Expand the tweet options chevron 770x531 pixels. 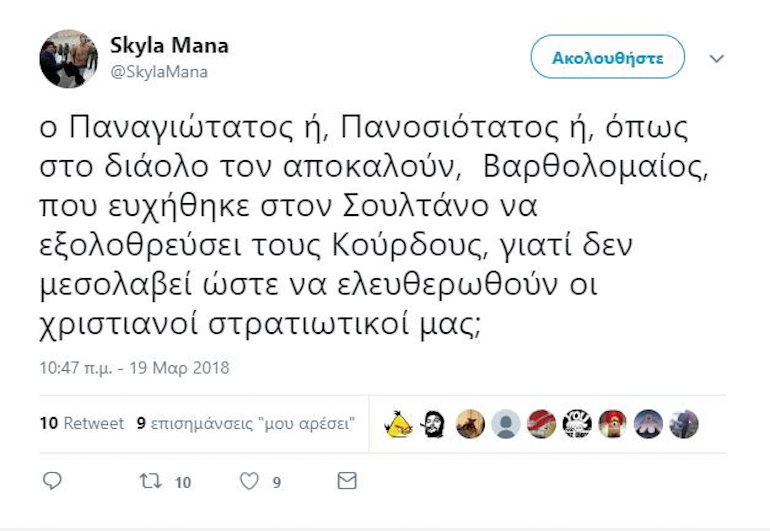click(x=717, y=58)
